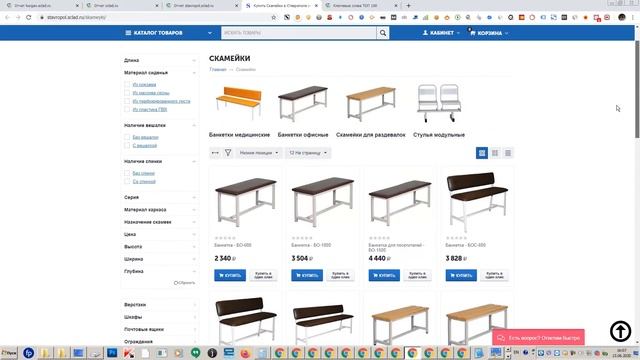Image resolution: width=640 pixels, height=360 pixels.
Task: Check the Без спинки filter
Action: (127, 173)
